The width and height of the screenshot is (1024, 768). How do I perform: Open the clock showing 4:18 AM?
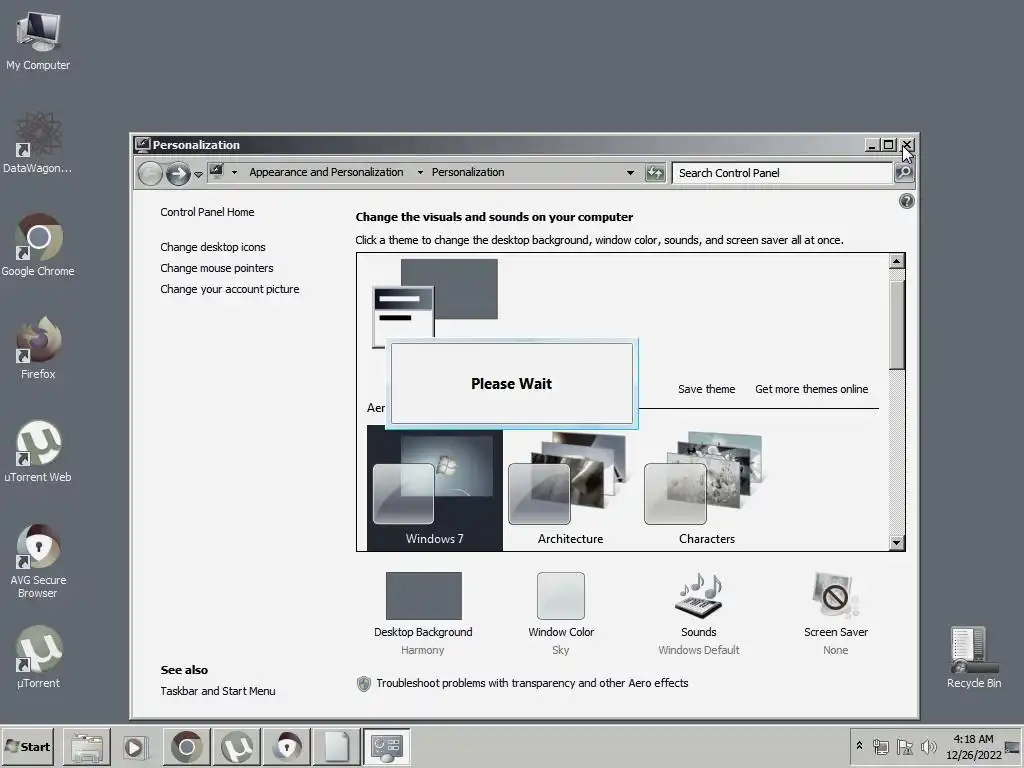click(x=974, y=746)
